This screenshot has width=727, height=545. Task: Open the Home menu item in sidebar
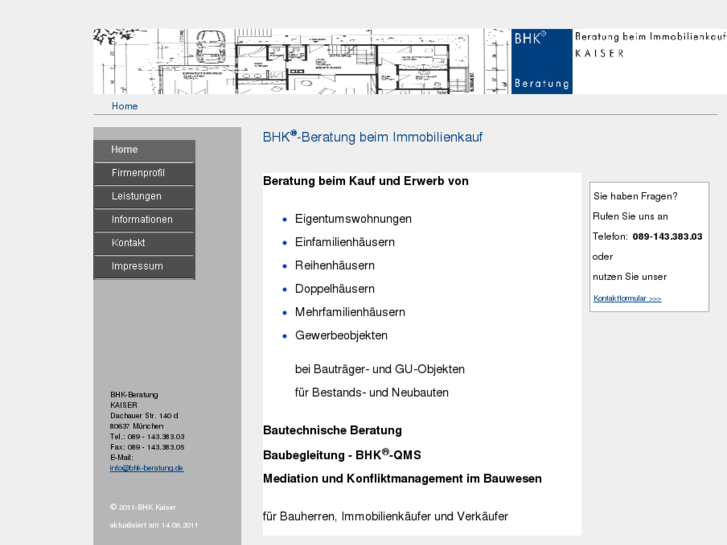(144, 151)
